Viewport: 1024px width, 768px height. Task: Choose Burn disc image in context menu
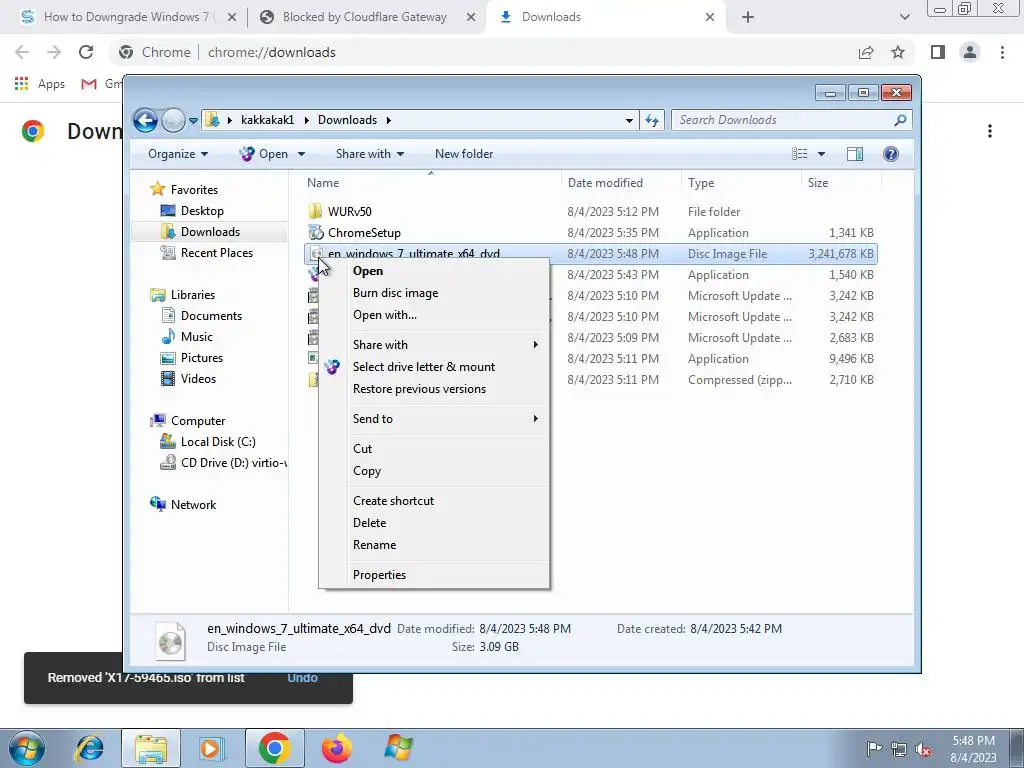pyautogui.click(x=395, y=293)
